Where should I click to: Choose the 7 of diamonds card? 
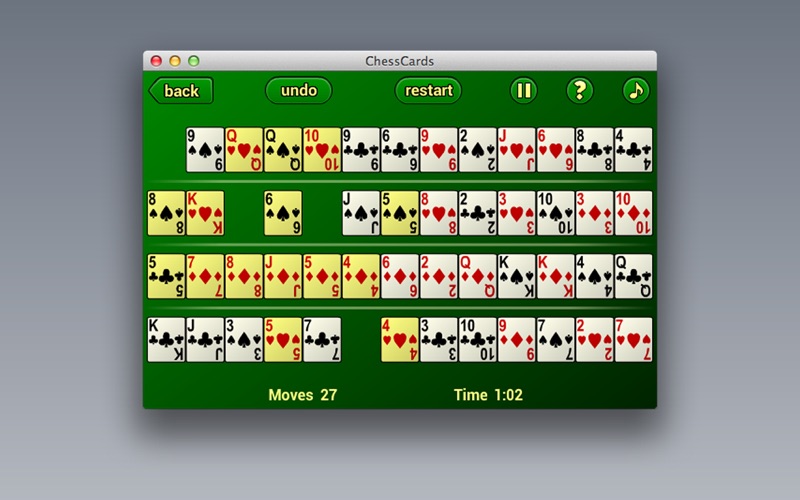pos(205,277)
